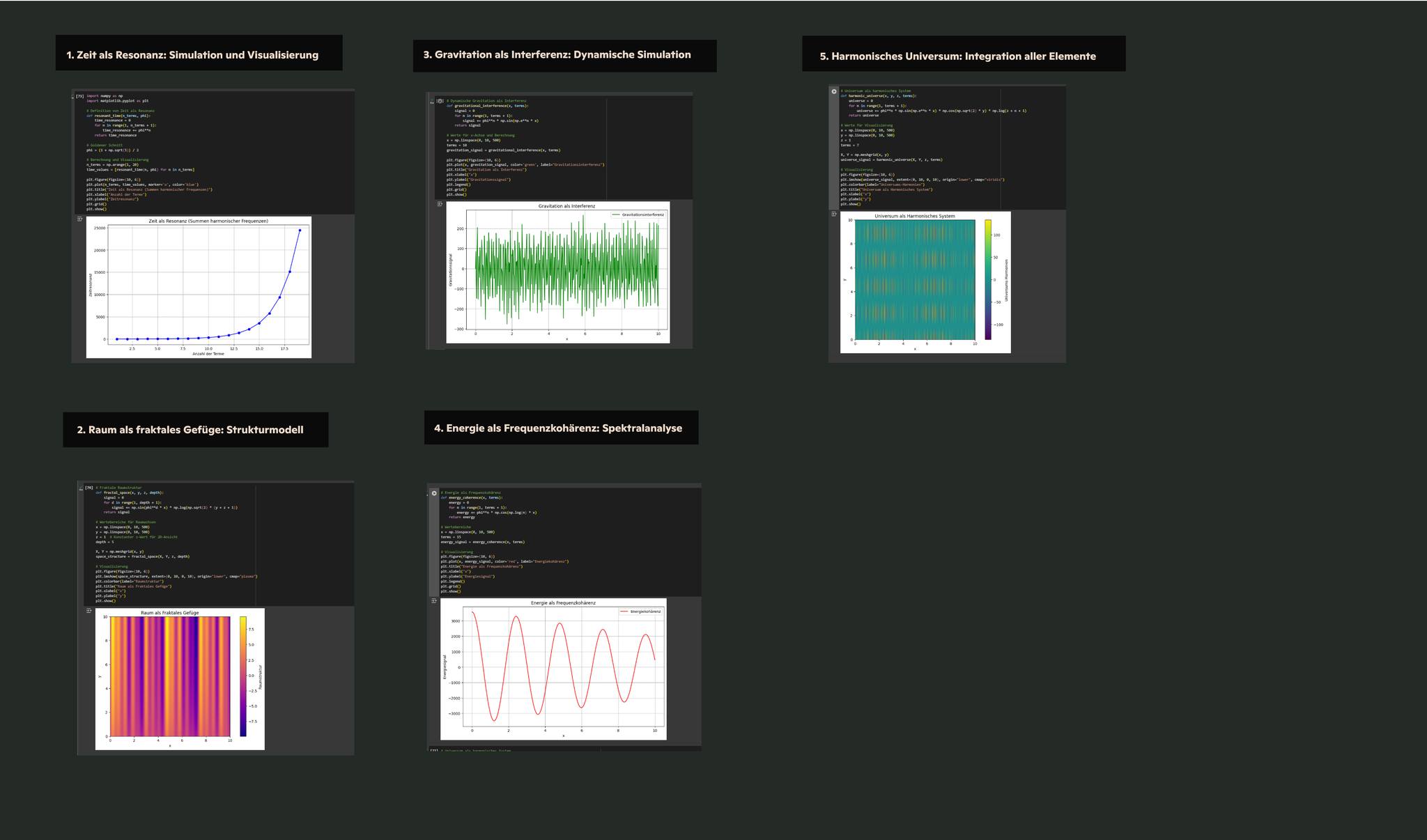The height and width of the screenshot is (840, 1427).
Task: Click output options icon beside Gravitation als Interferenz plot
Action: (440, 204)
